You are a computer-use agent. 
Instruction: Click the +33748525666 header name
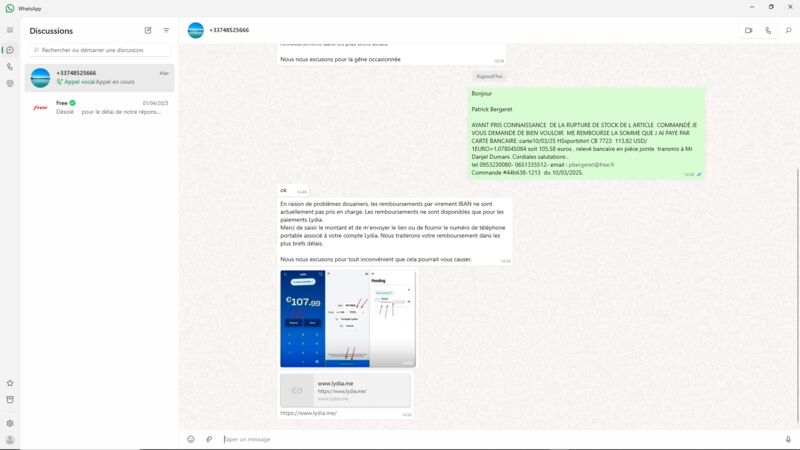pyautogui.click(x=229, y=30)
